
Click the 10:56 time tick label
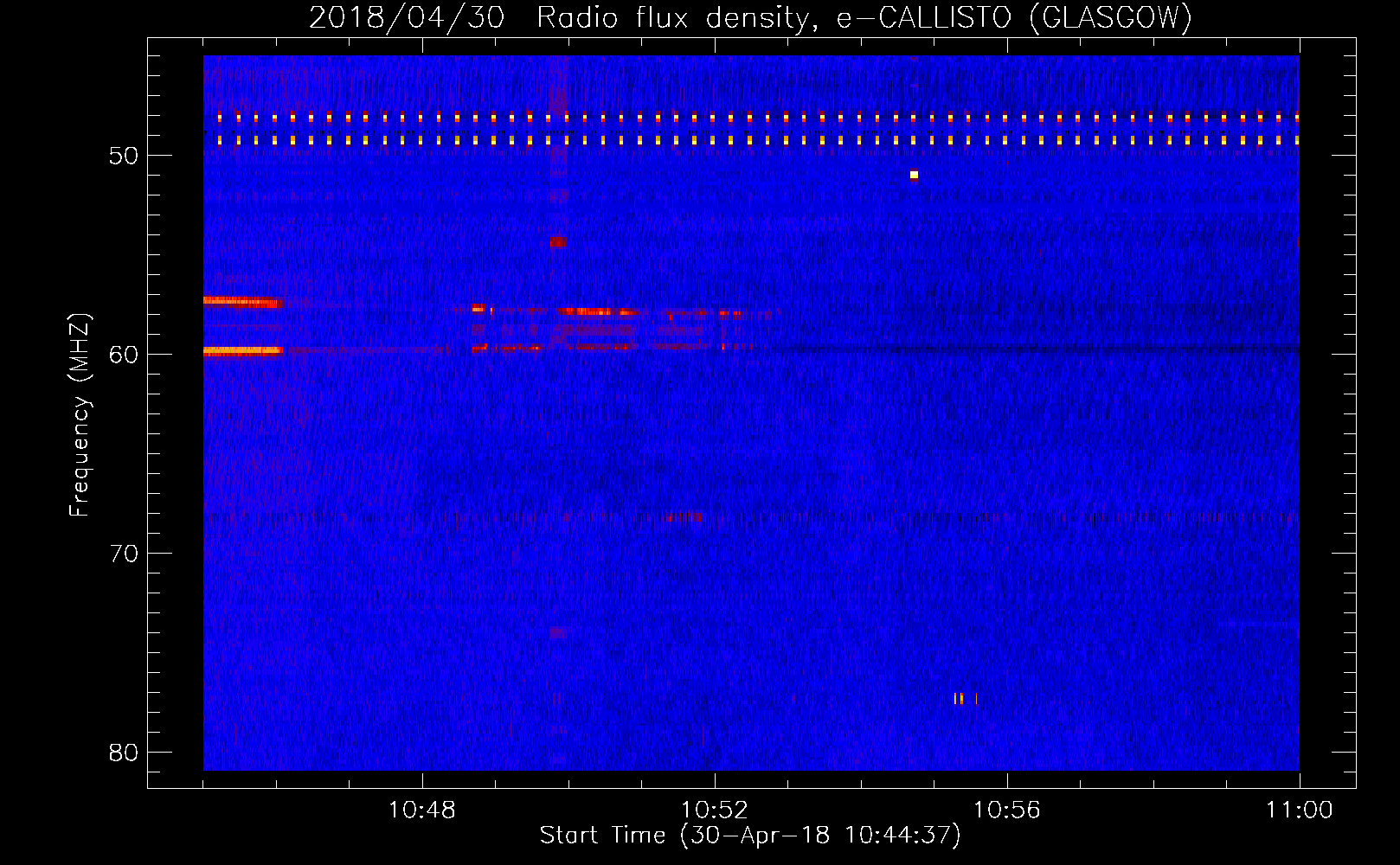tap(1007, 811)
